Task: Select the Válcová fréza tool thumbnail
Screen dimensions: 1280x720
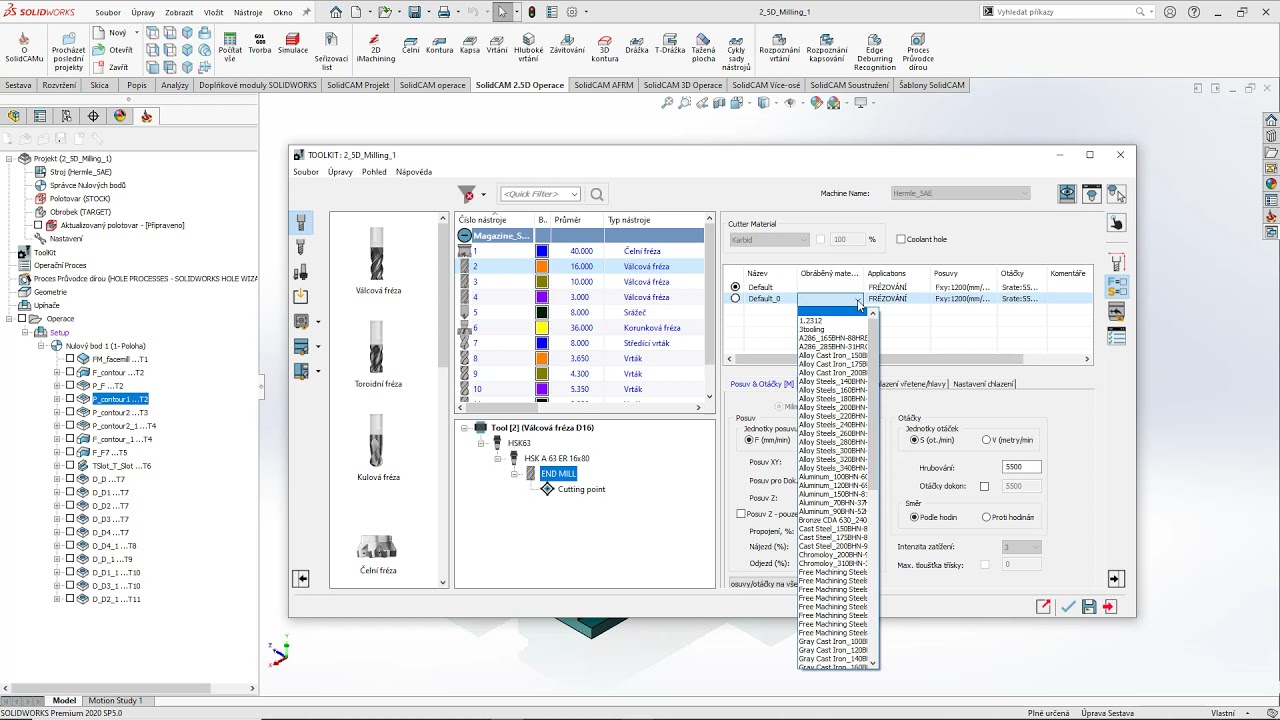Action: 377,260
